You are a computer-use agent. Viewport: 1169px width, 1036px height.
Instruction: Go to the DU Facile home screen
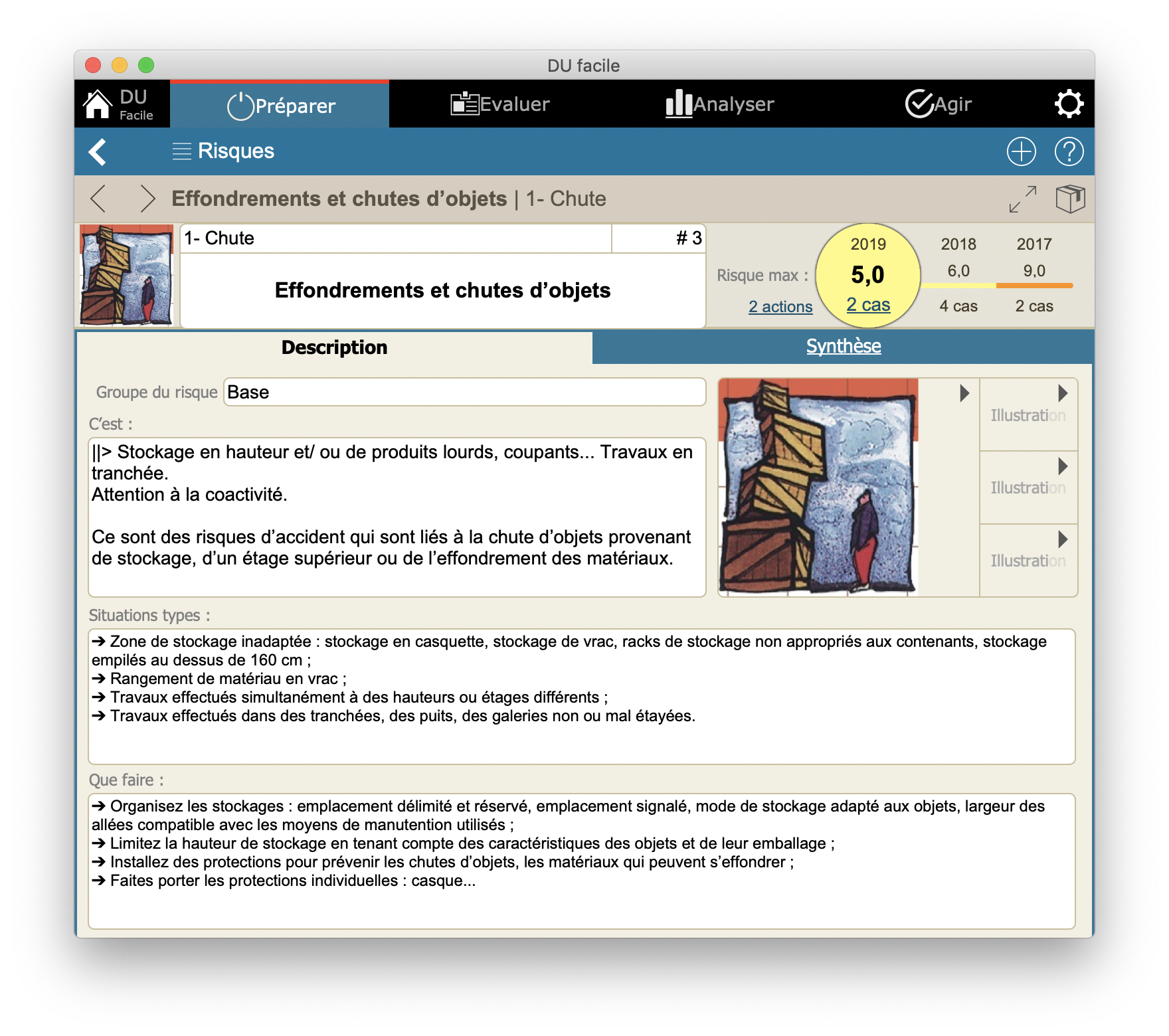coord(118,104)
